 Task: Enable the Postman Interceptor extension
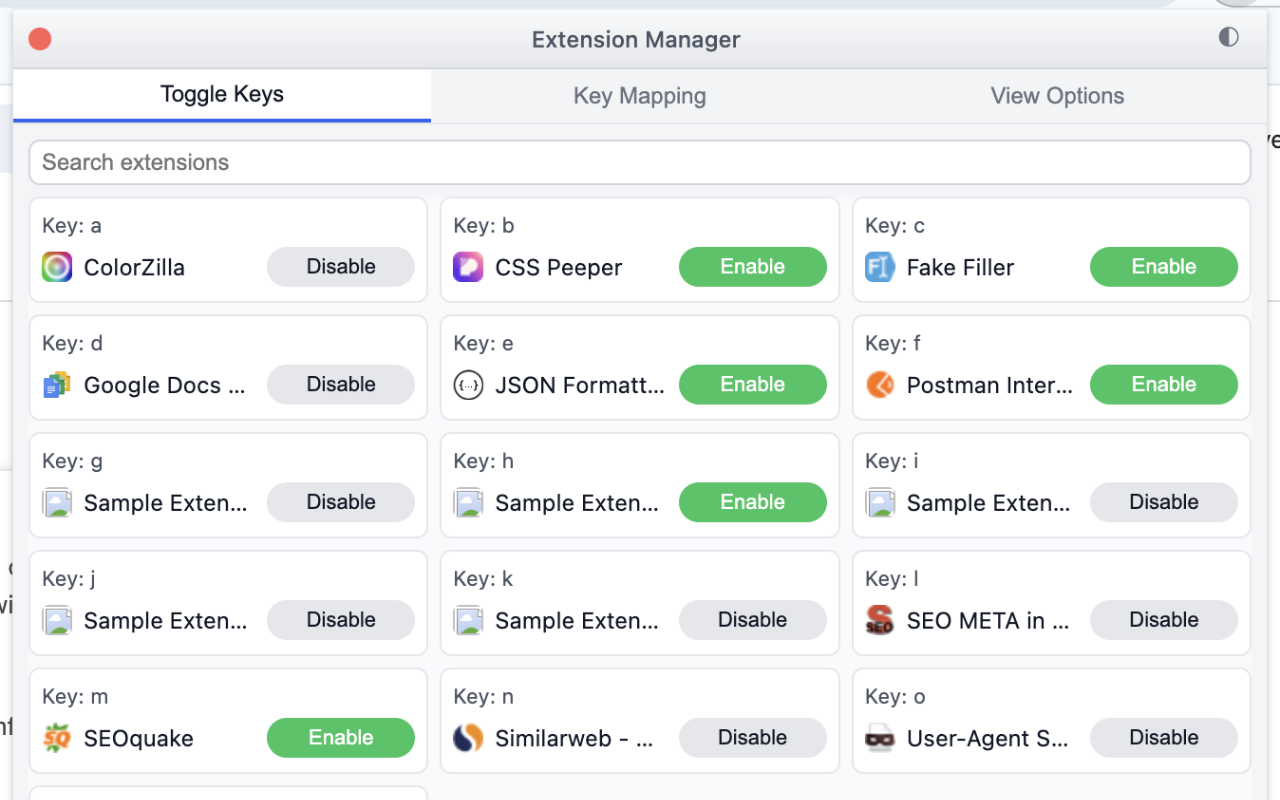[1164, 385]
